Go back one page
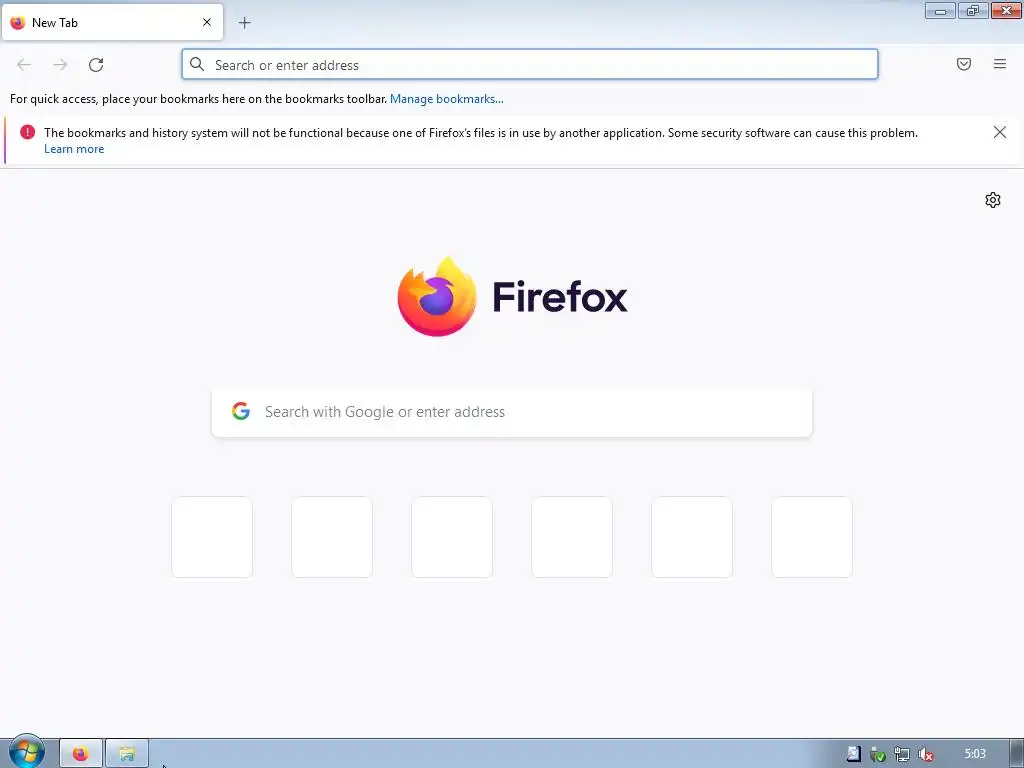The image size is (1024, 768). (24, 65)
